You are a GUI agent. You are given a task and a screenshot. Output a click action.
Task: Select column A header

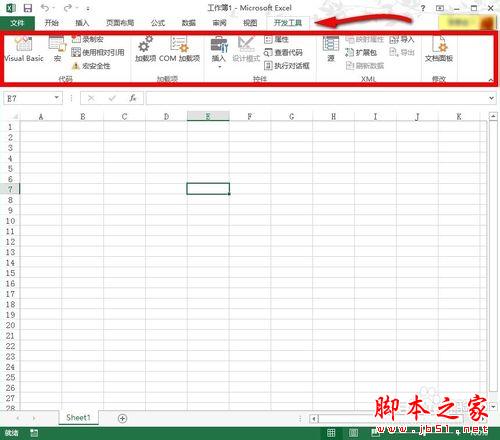point(41,116)
